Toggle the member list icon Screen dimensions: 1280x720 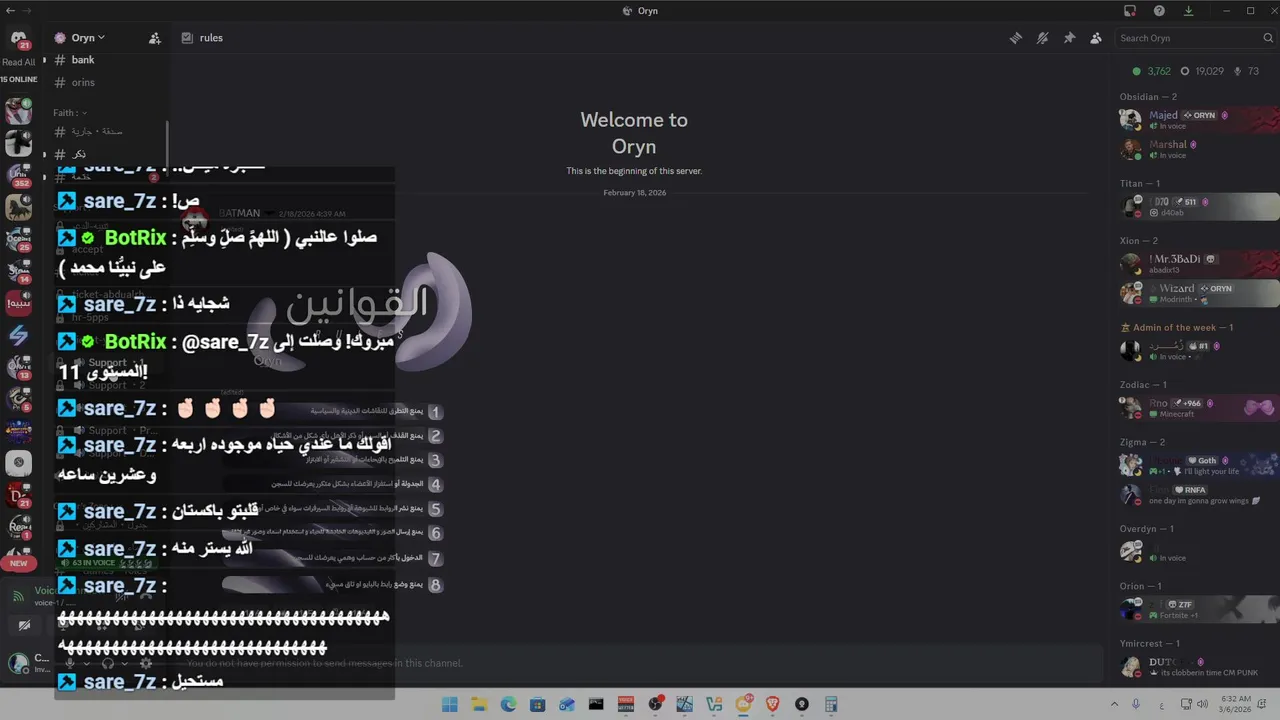pyautogui.click(x=1096, y=38)
